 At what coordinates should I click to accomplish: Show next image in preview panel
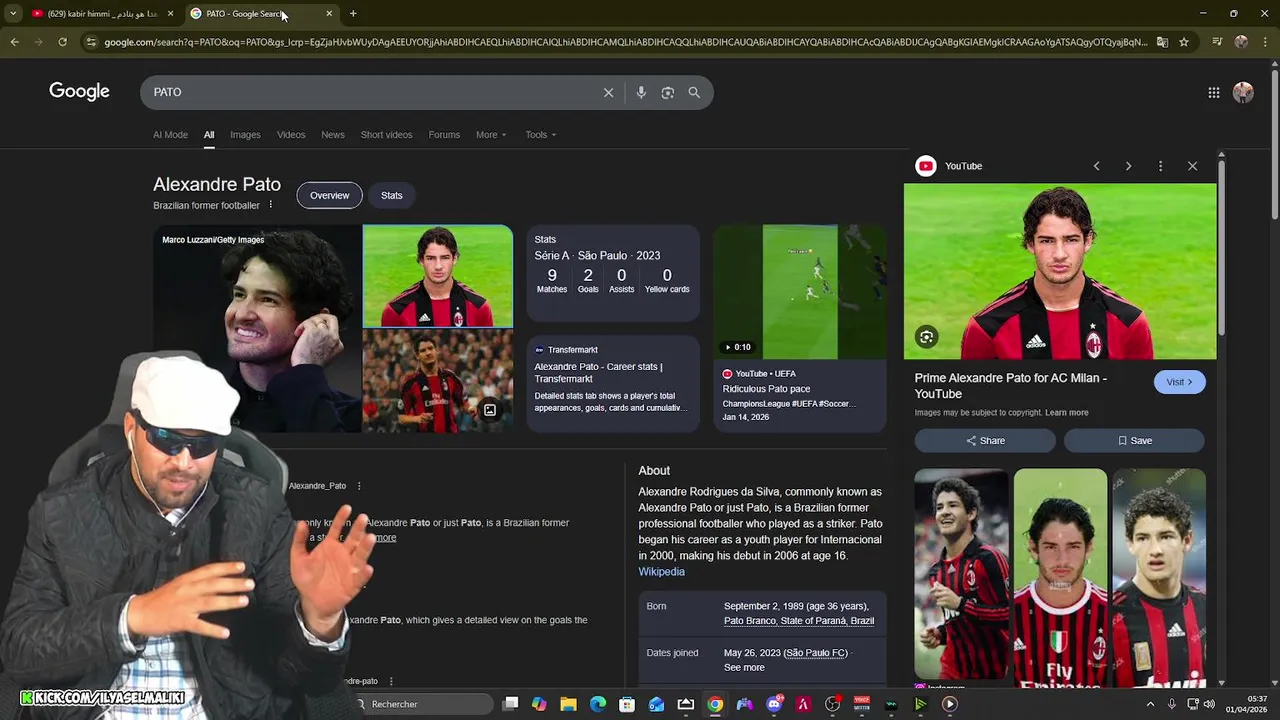(x=1128, y=166)
